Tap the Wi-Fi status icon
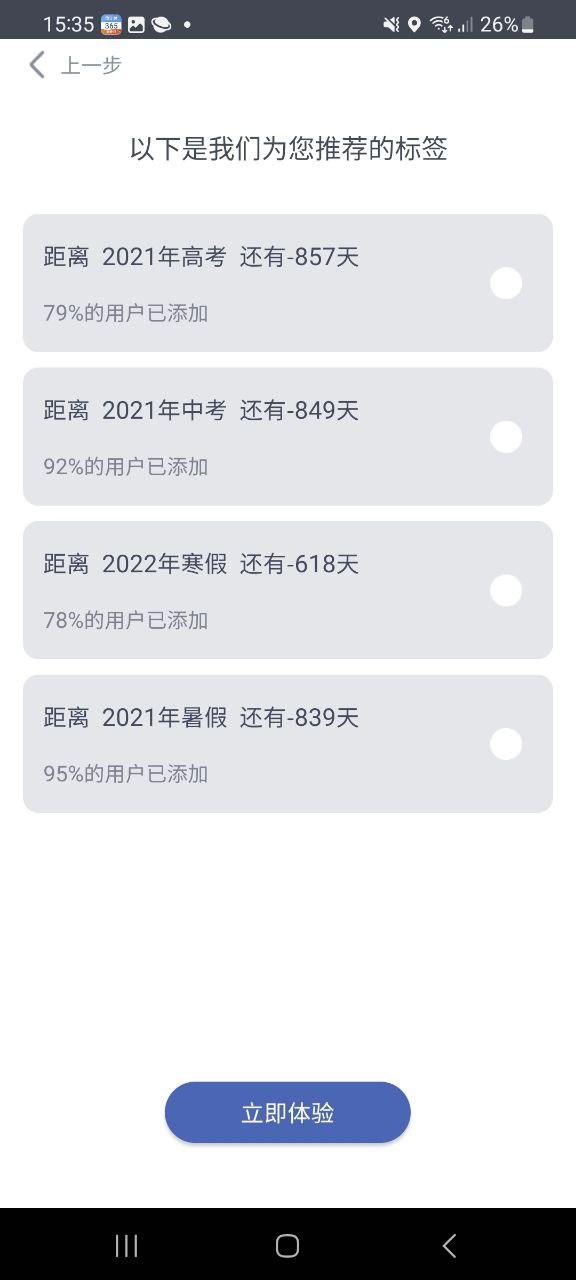Viewport: 576px width, 1280px height. 441,18
